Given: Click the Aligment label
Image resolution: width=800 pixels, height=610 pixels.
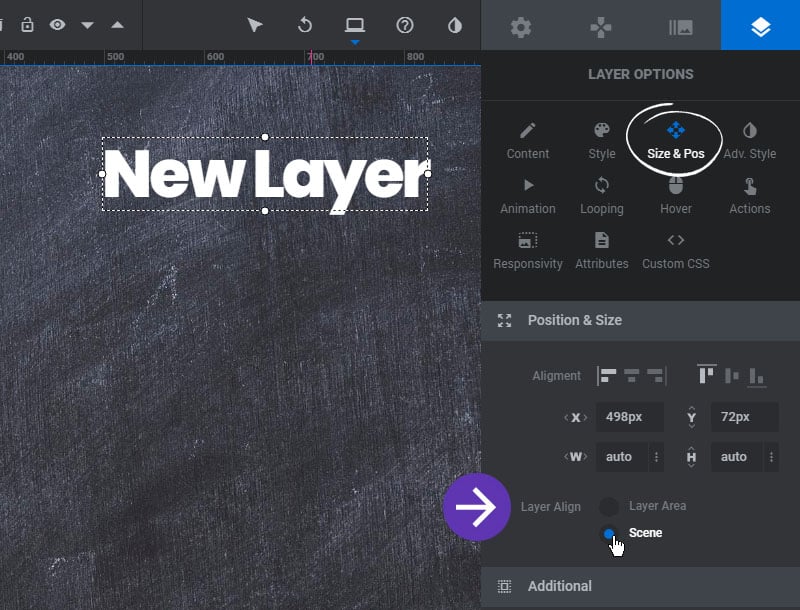Looking at the screenshot, I should click(x=556, y=376).
